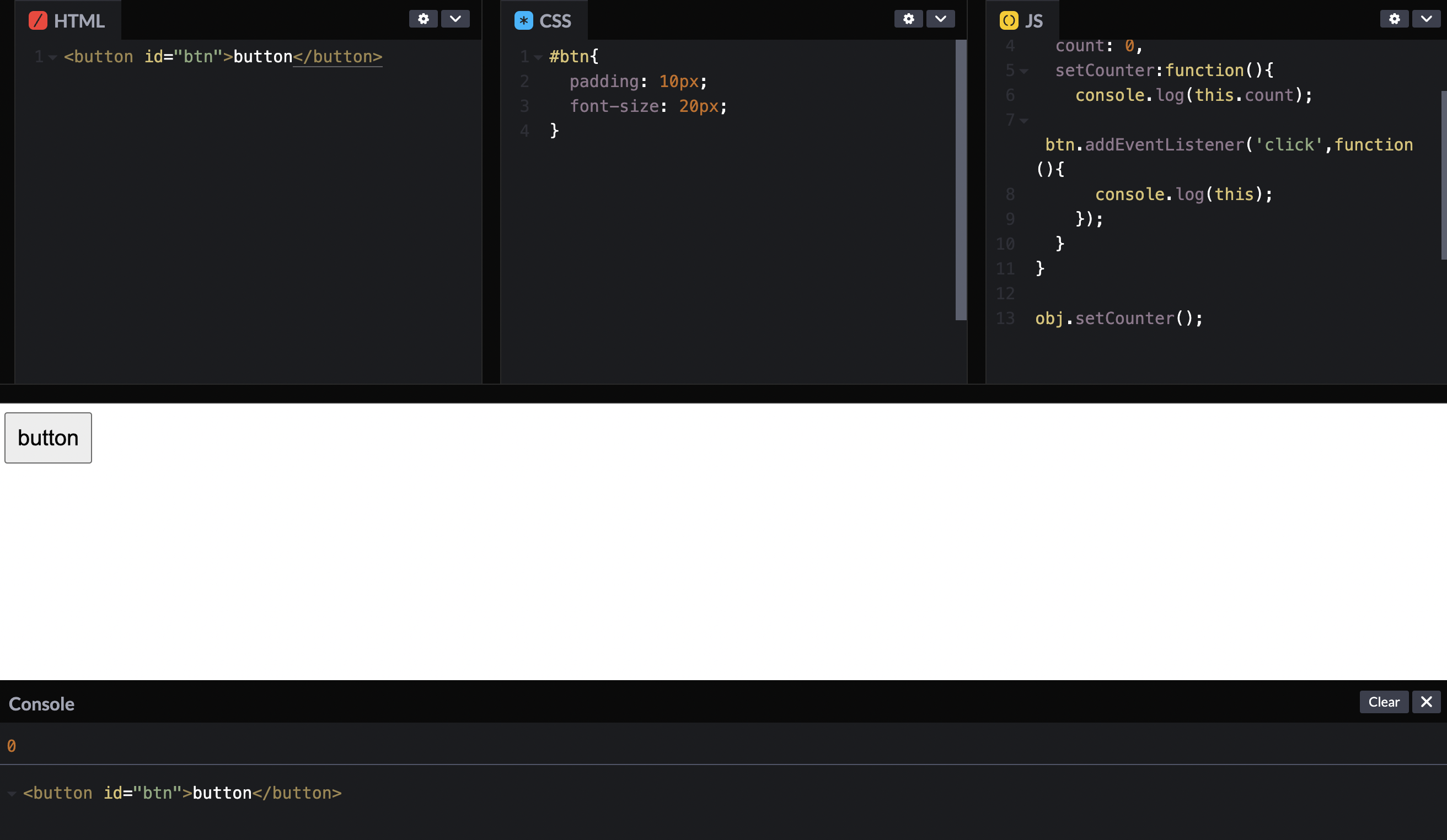The width and height of the screenshot is (1447, 840).
Task: Expand the HTML editor dropdown chevron
Action: (455, 19)
